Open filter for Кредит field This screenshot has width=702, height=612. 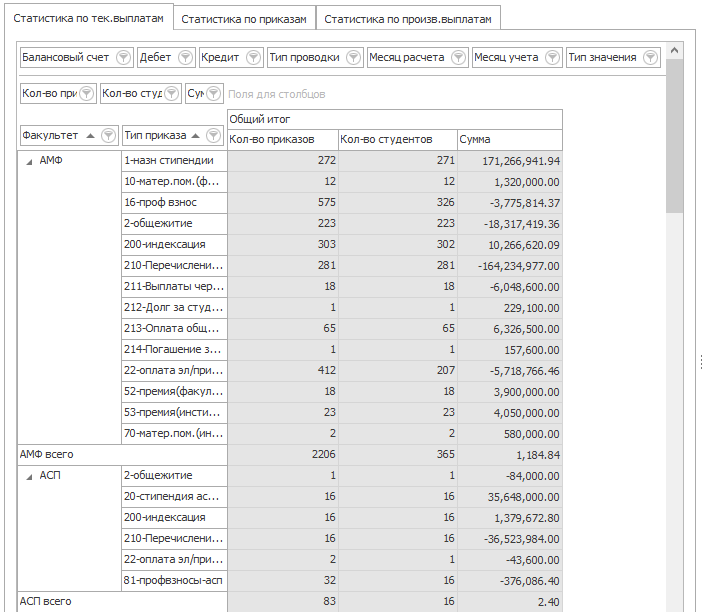tap(253, 57)
